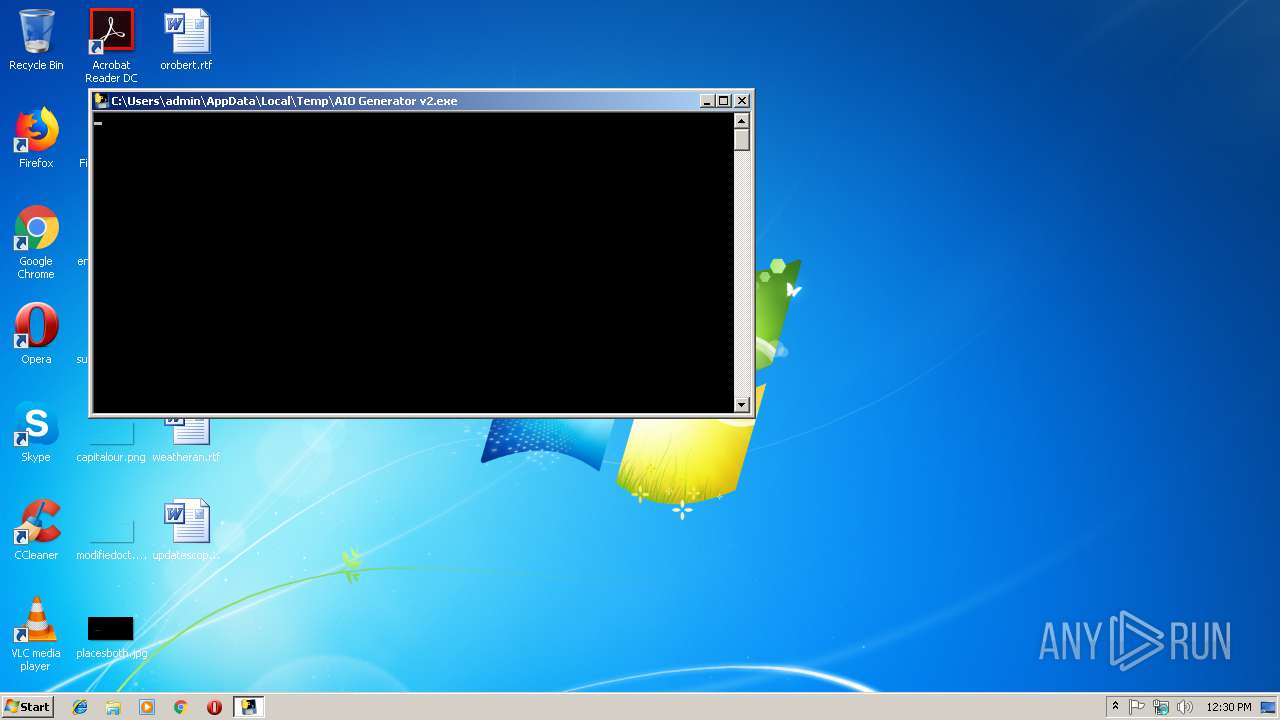Open Windows Explorer folder from taskbar
The width and height of the screenshot is (1280, 720).
coord(113,707)
